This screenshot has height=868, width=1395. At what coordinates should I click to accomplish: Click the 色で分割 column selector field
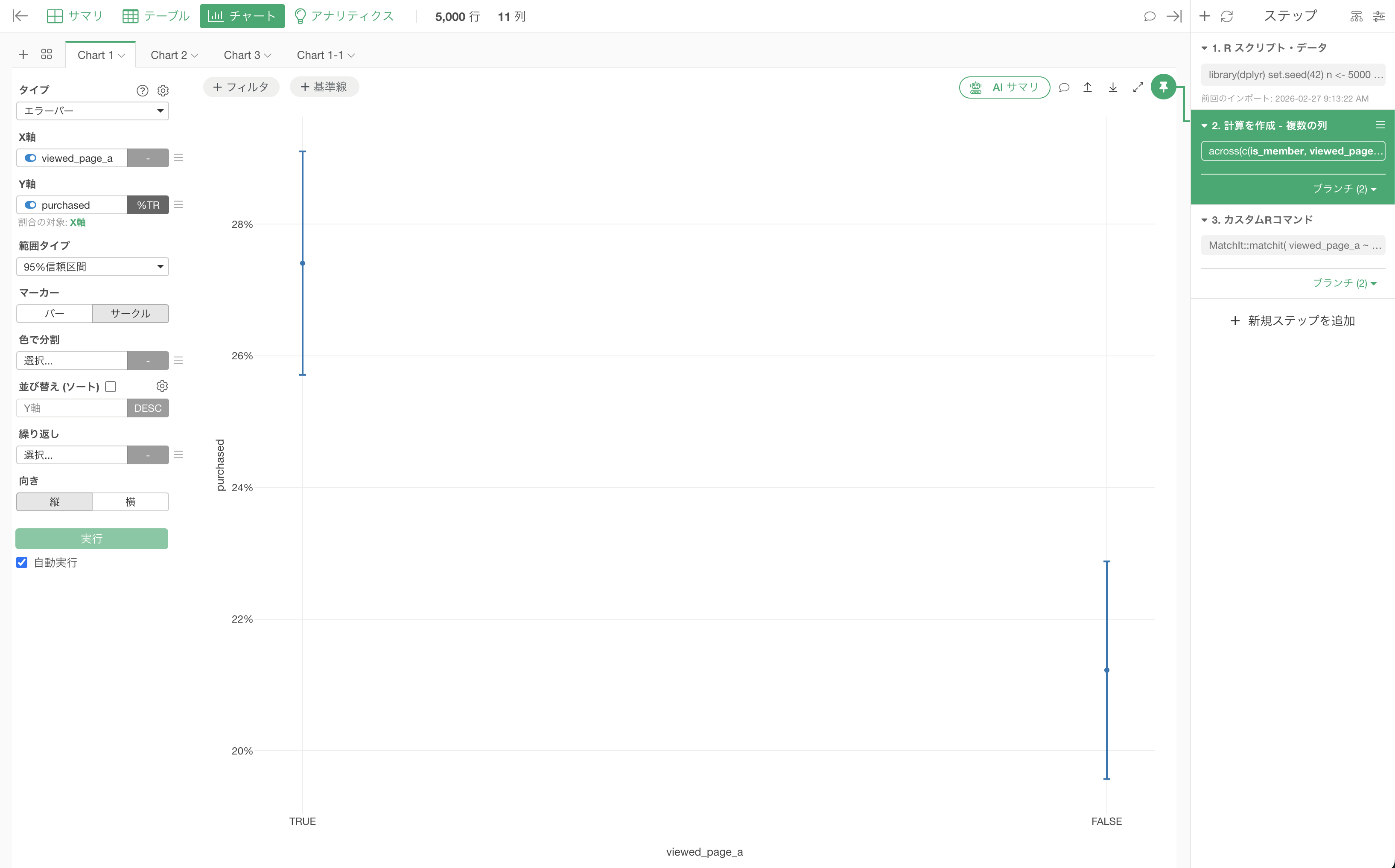tap(72, 361)
